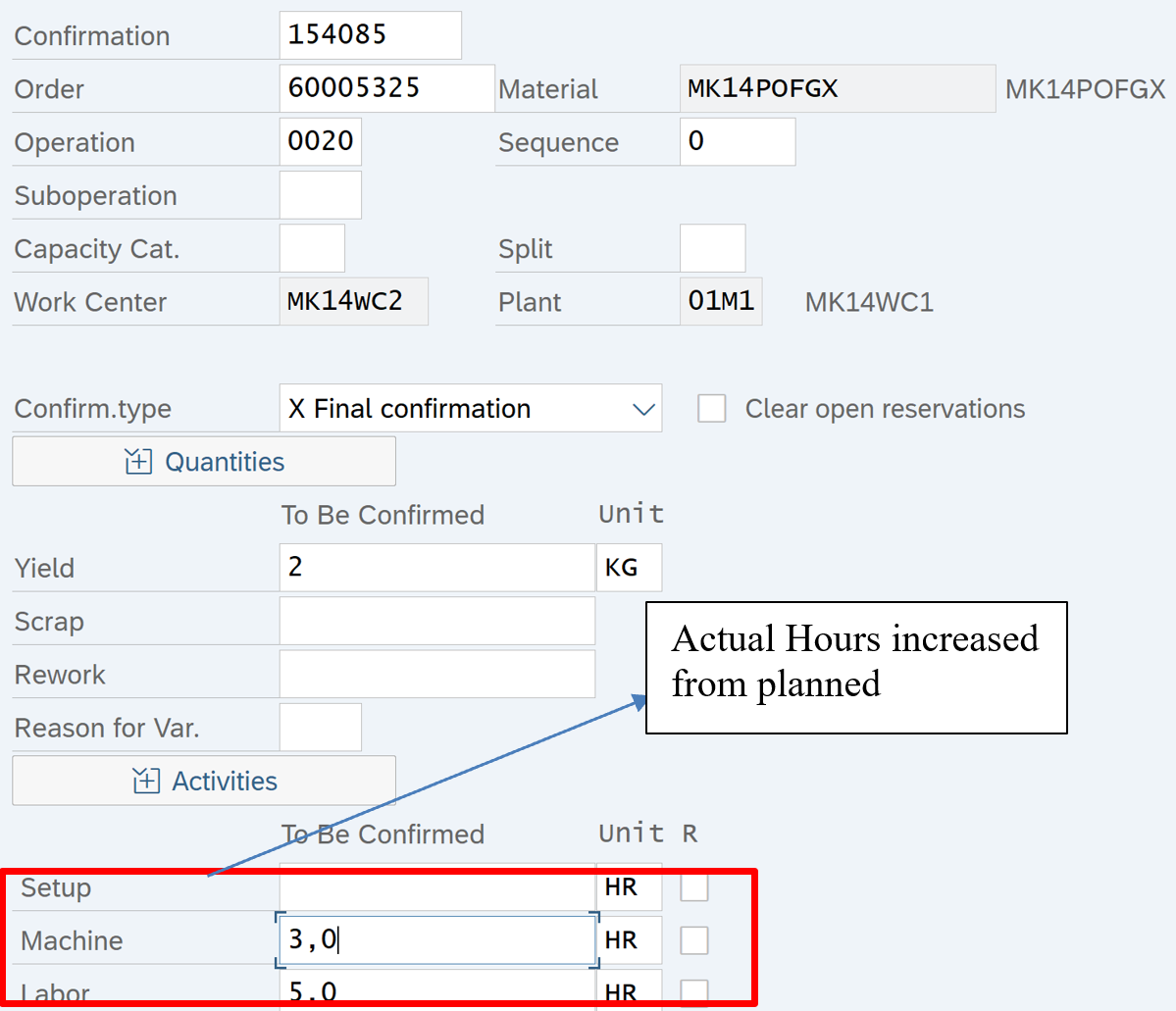The image size is (1176, 1011).
Task: Toggle the Setup row R checkbox
Action: click(694, 887)
